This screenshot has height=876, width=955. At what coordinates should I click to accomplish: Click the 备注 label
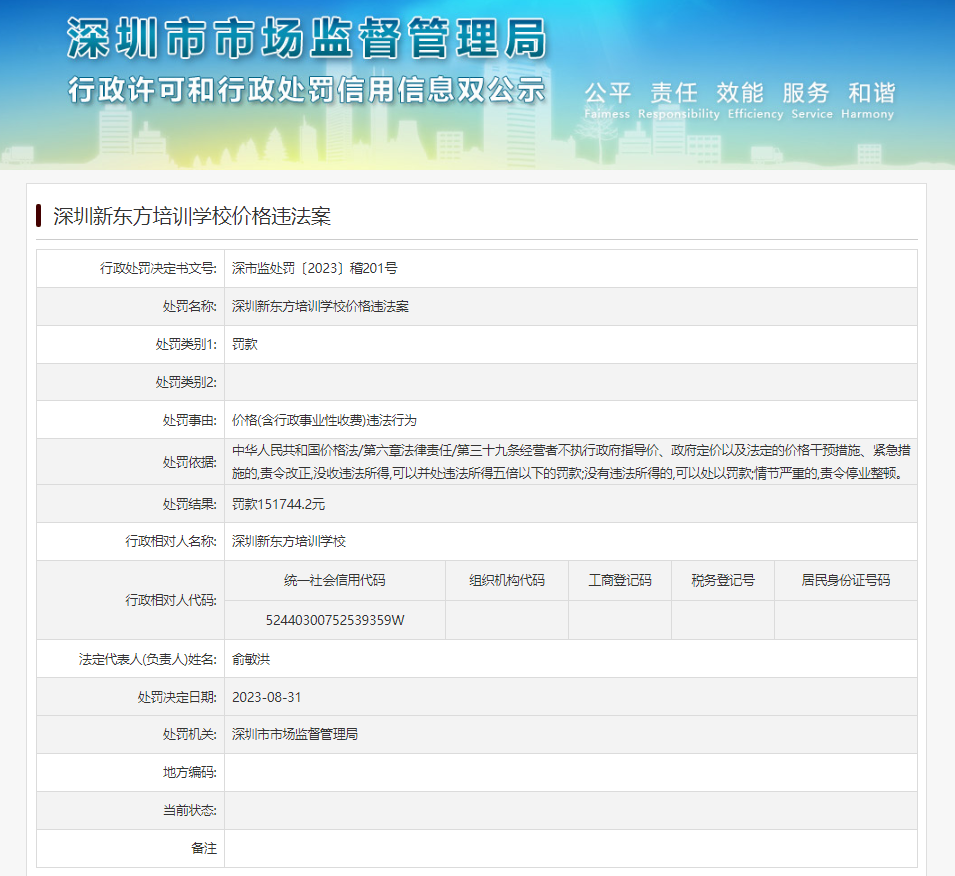pos(204,849)
